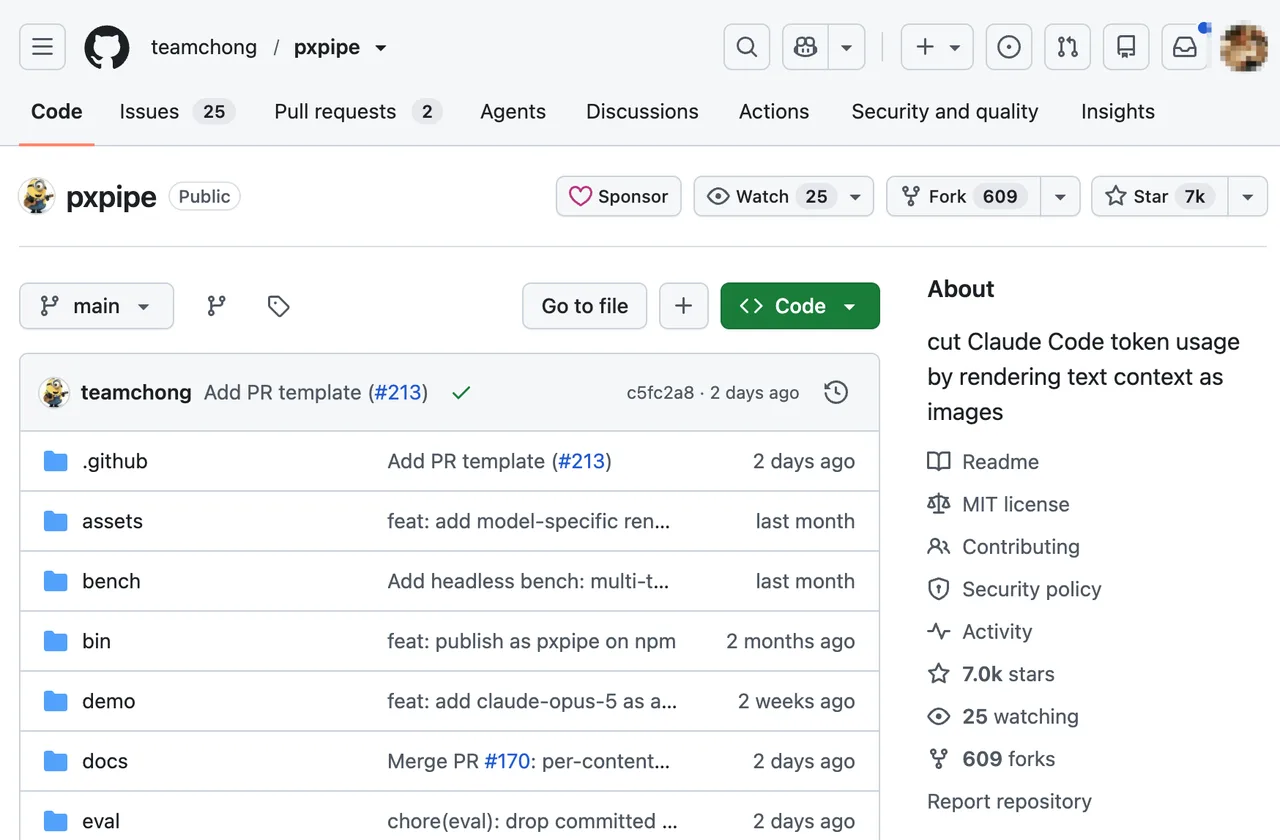View branches via the branch icon
The width and height of the screenshot is (1280, 840).
click(x=216, y=306)
